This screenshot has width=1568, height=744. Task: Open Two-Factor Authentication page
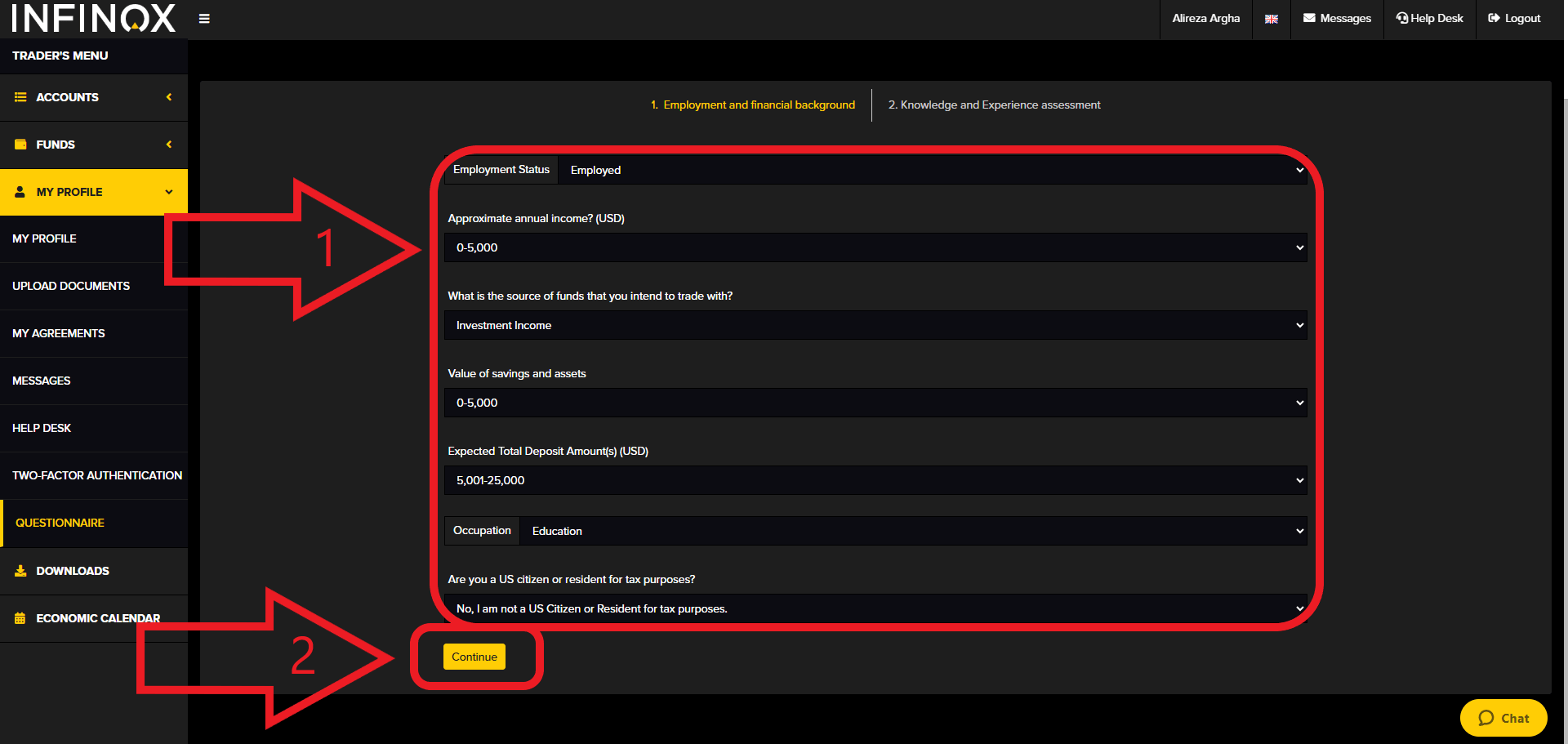tap(94, 475)
